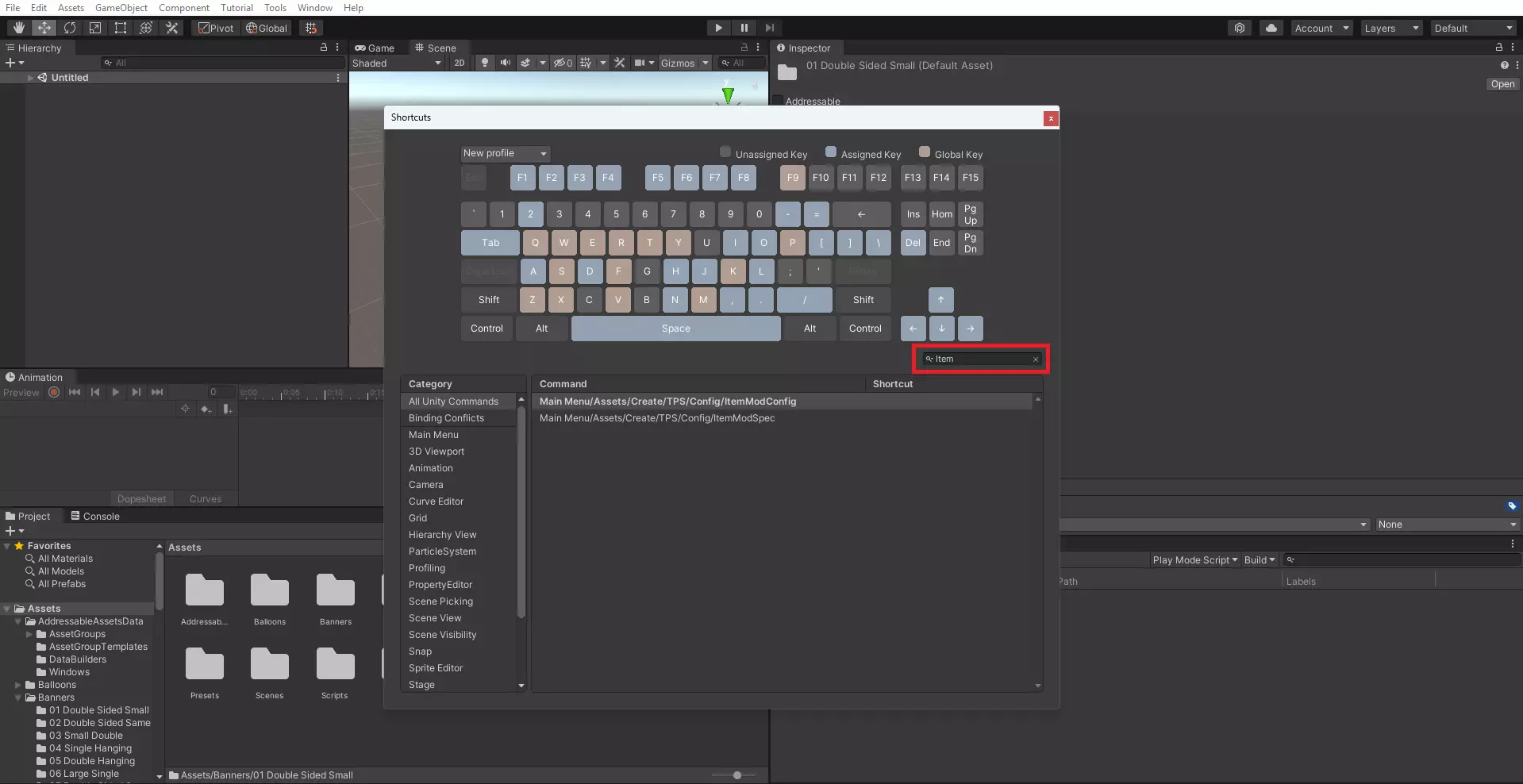This screenshot has width=1523, height=784.
Task: Switch to the Console tab
Action: [x=95, y=517]
